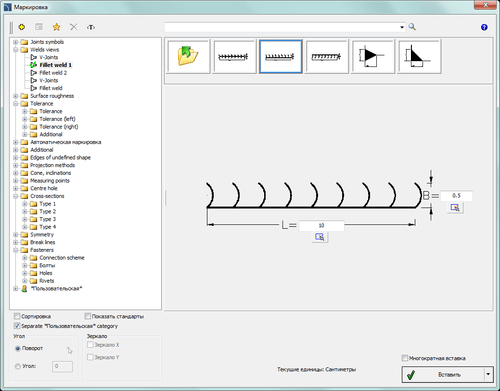Select the Поворот radio button

18,348
